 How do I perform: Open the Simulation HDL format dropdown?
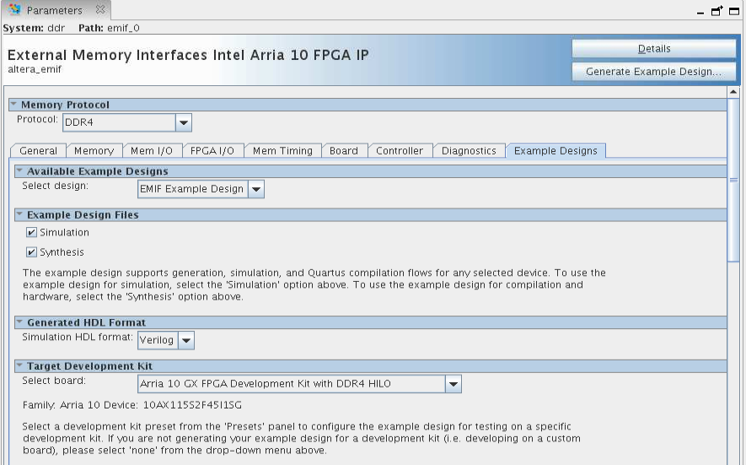coord(186,340)
